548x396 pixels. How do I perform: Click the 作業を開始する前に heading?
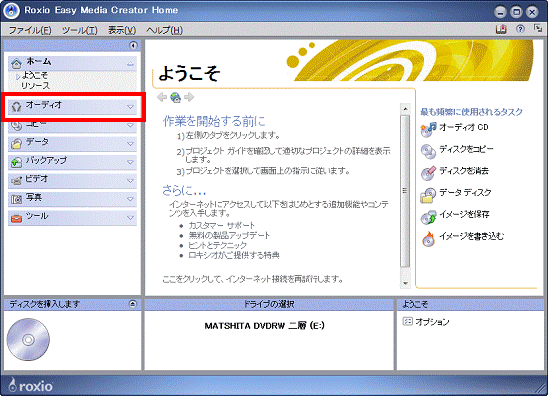(214, 121)
